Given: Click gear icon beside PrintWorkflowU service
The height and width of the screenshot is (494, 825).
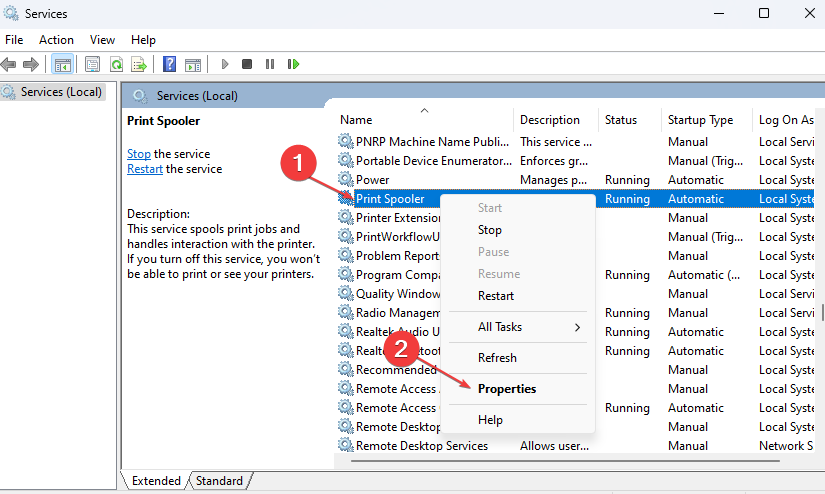Looking at the screenshot, I should 345,236.
